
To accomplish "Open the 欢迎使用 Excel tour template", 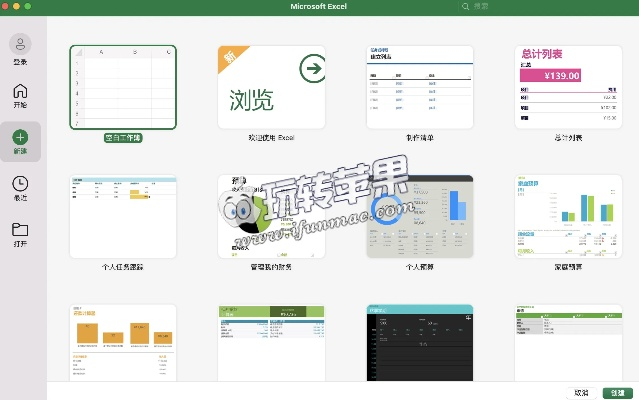I will point(271,87).
